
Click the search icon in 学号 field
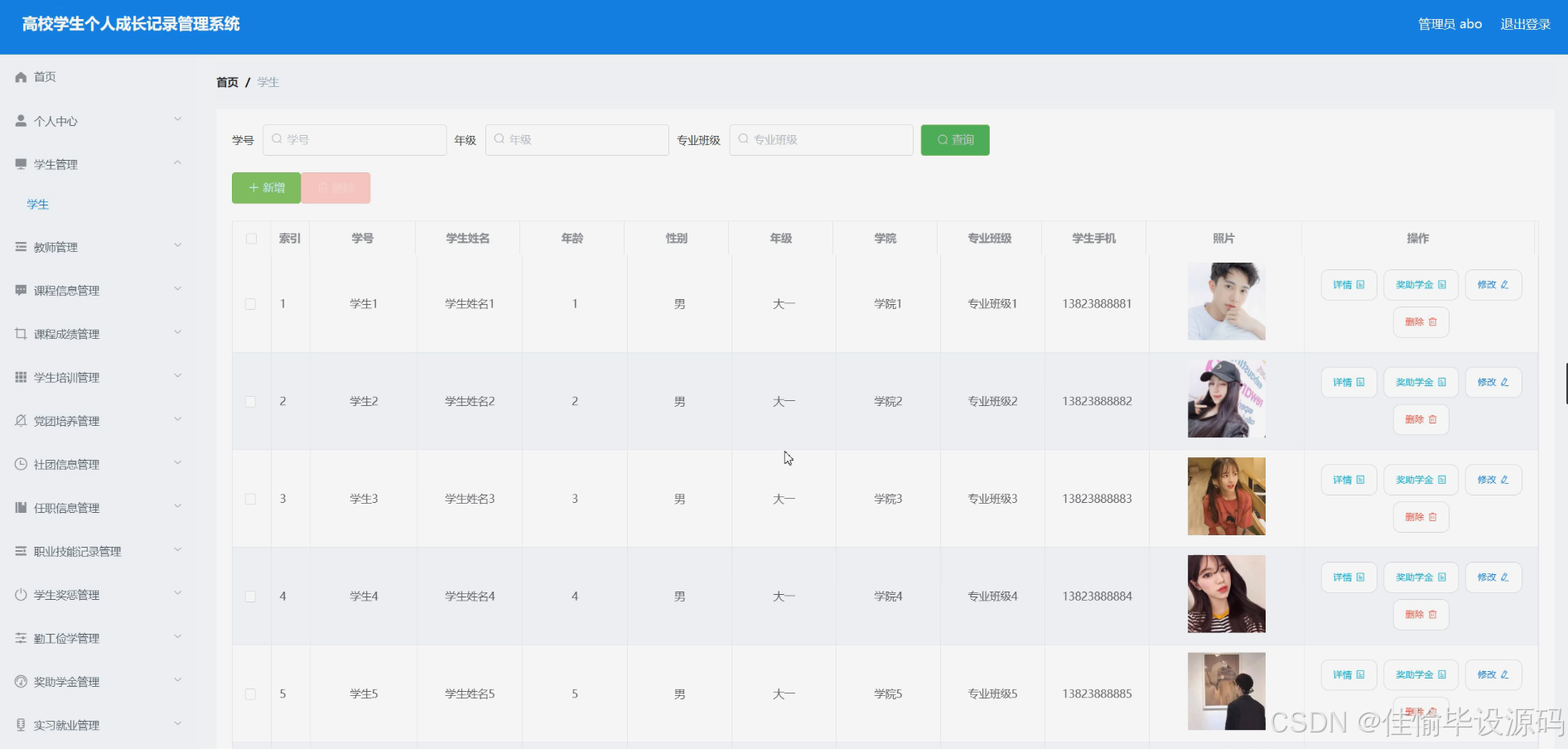click(277, 139)
